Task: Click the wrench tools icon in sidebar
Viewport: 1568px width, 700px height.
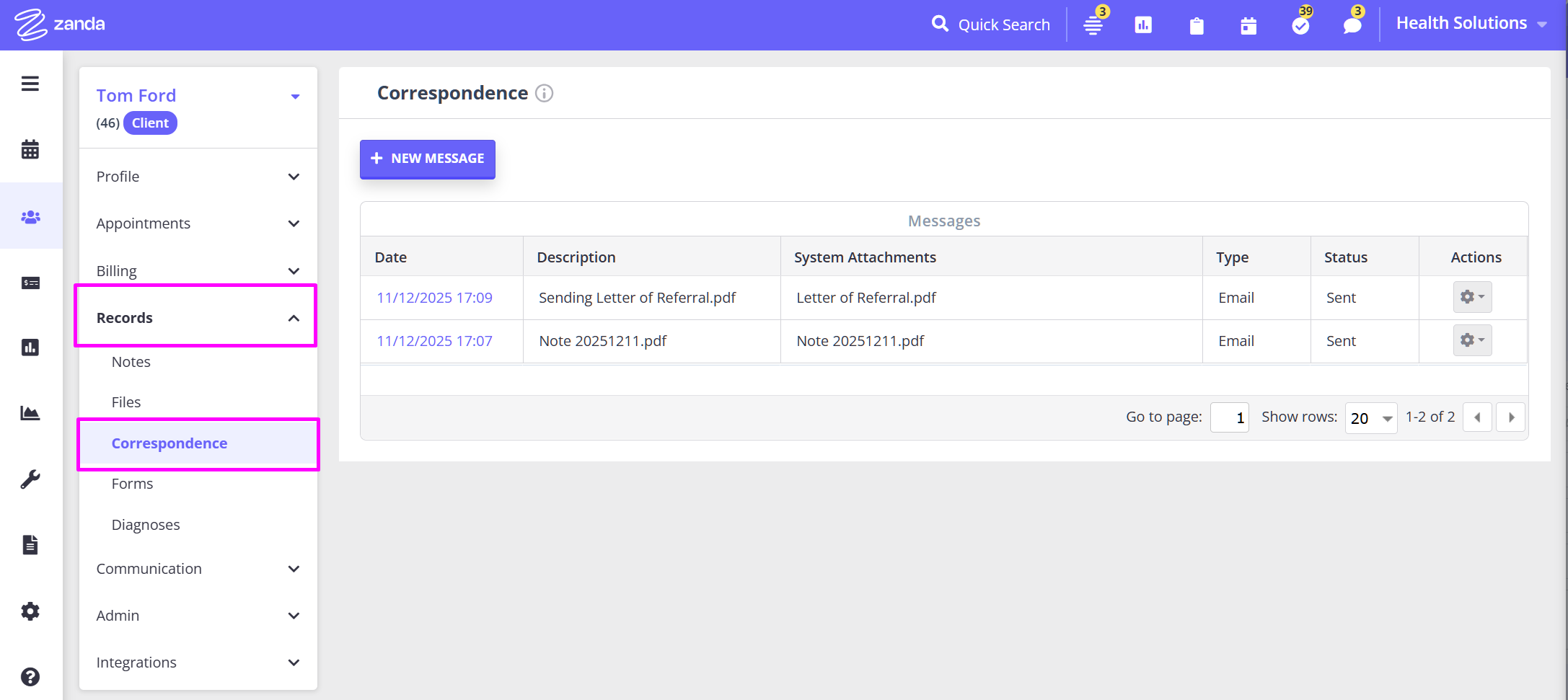Action: click(30, 479)
